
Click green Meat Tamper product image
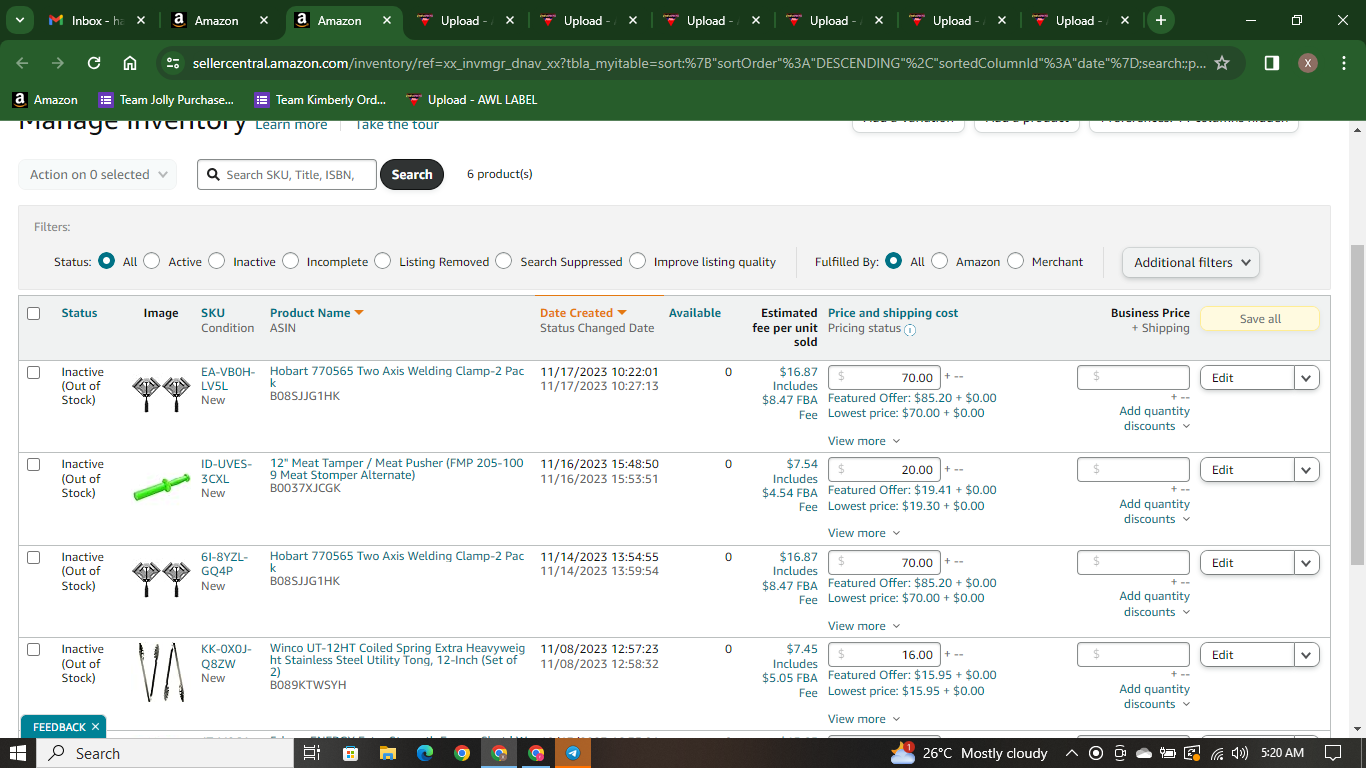(161, 488)
